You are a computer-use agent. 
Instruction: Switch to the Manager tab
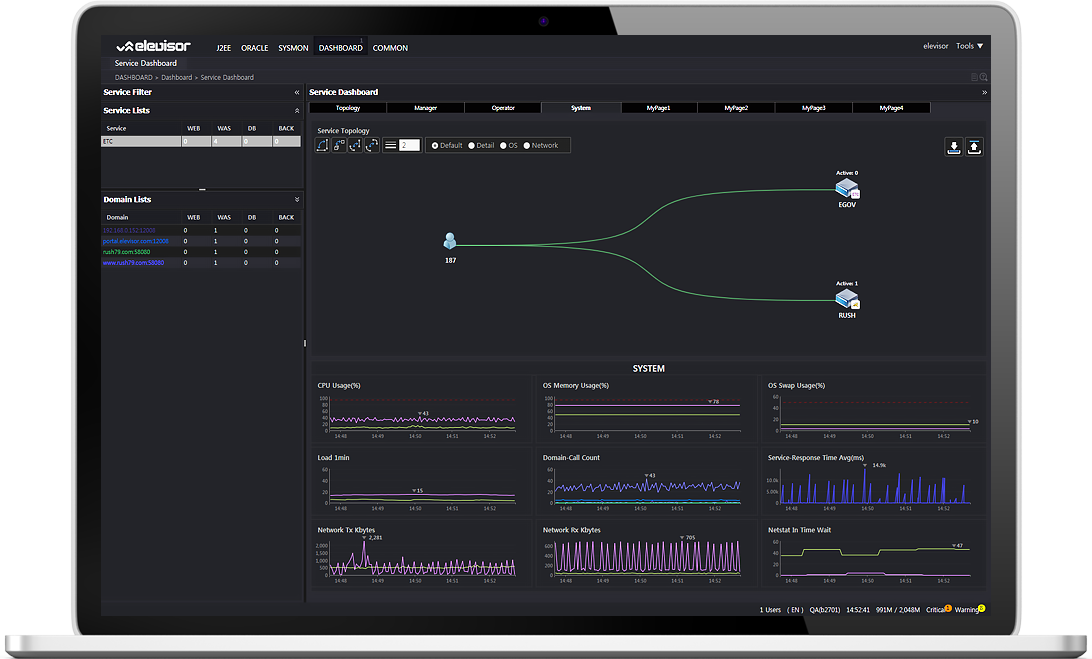coord(425,108)
